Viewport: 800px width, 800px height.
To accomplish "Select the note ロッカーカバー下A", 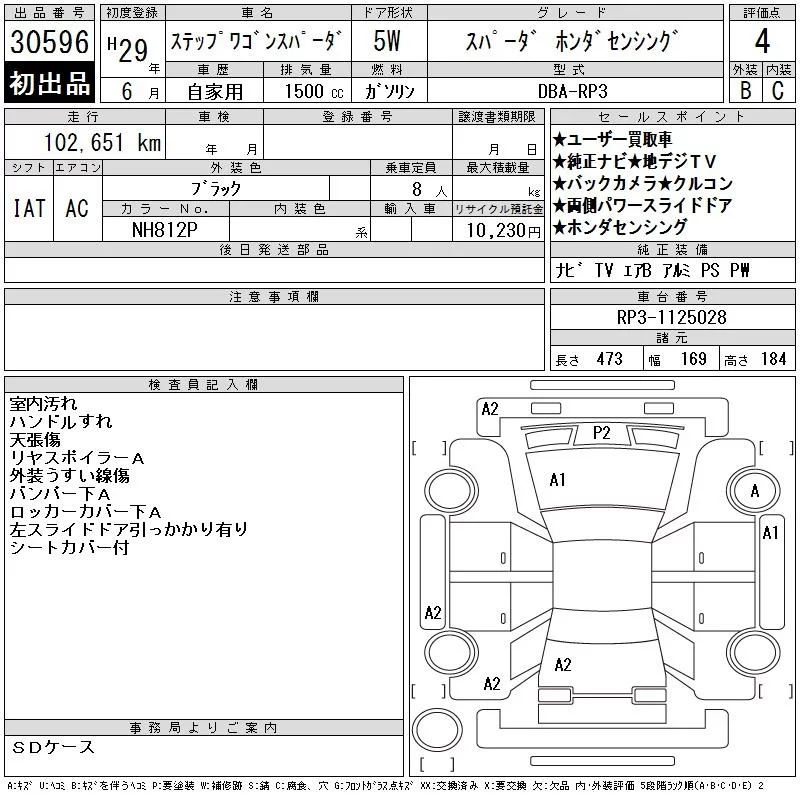I will (85, 511).
